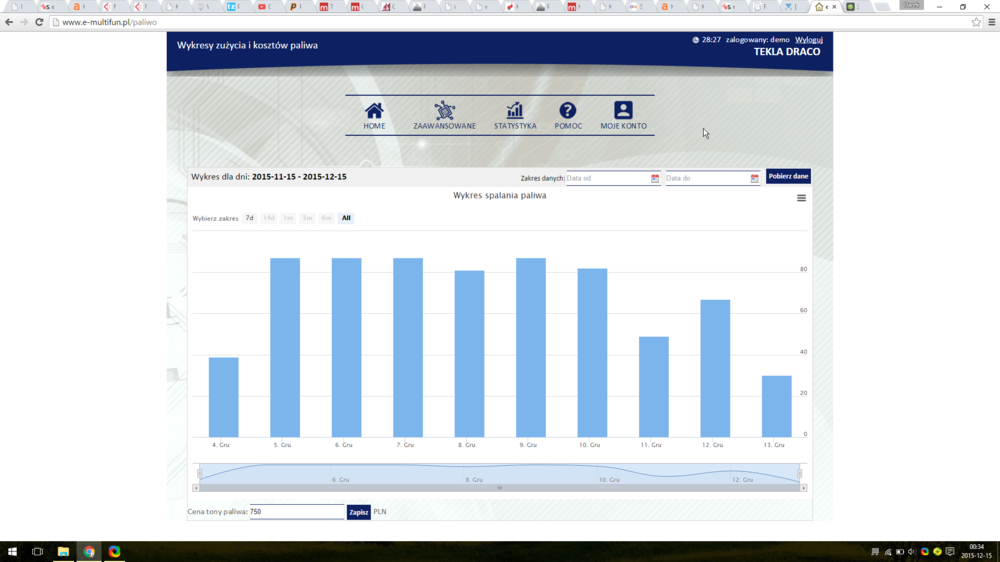This screenshot has width=1000, height=562.
Task: Select the All range option
Action: click(346, 218)
